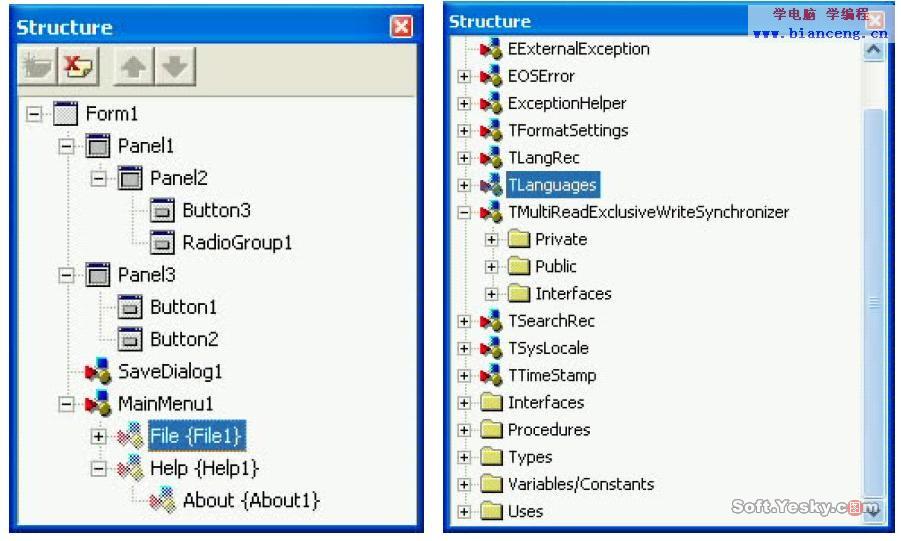The height and width of the screenshot is (541, 901).
Task: Click the New Item toolbar button
Action: point(37,67)
